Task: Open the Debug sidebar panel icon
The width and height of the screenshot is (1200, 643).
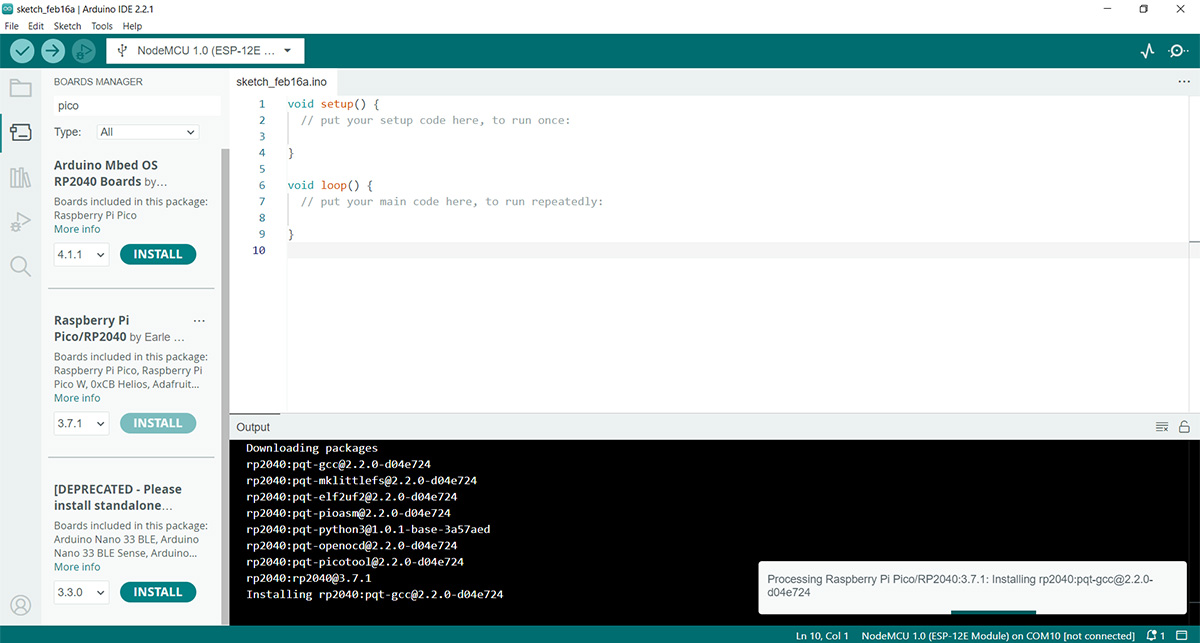Action: [x=20, y=222]
